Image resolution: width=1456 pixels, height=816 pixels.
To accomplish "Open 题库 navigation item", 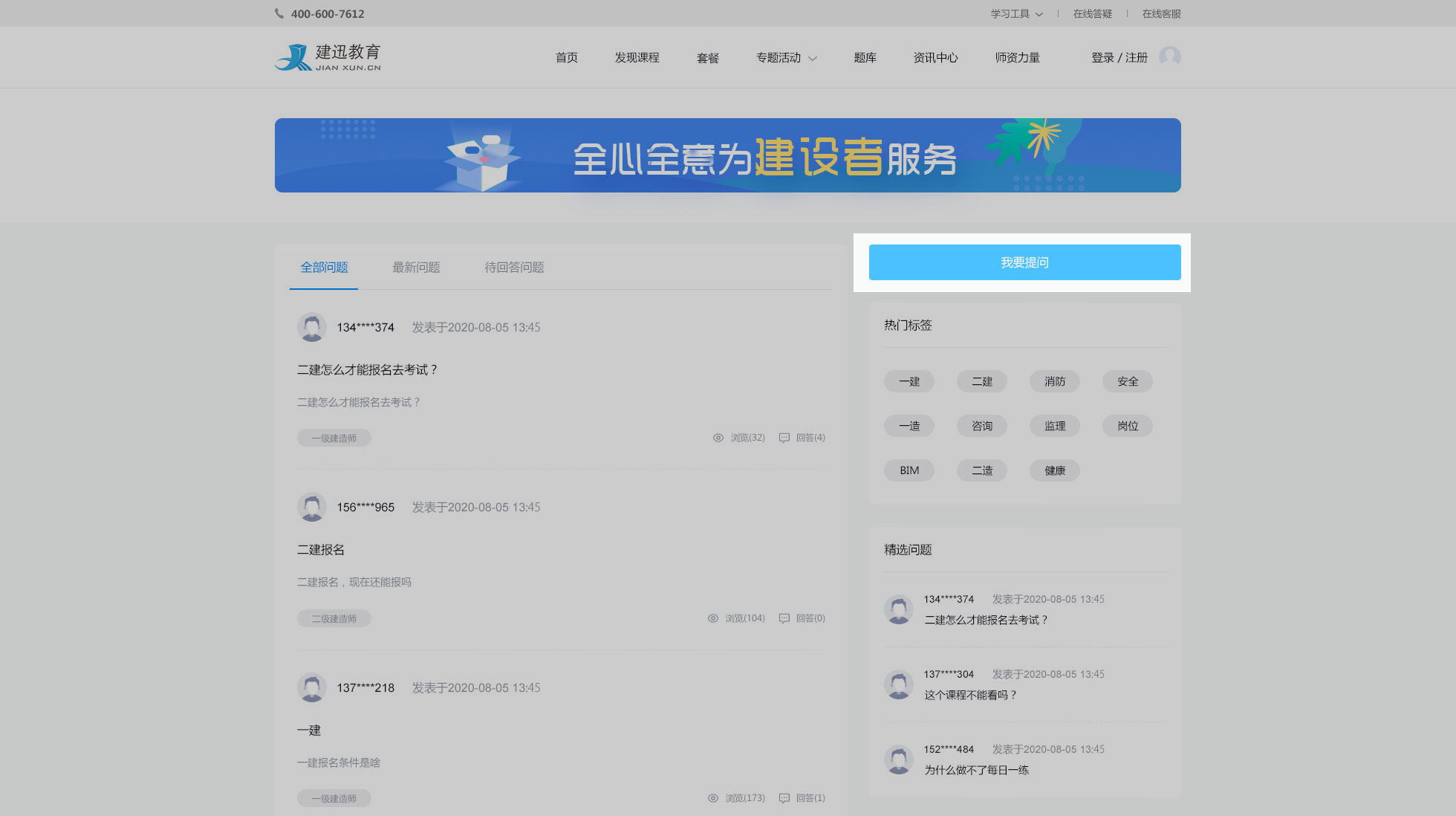I will pos(865,57).
